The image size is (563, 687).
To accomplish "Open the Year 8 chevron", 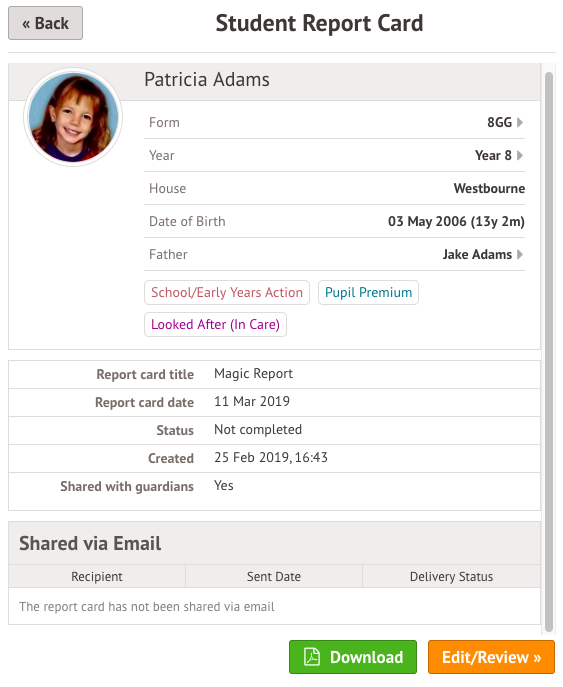I will [x=520, y=155].
